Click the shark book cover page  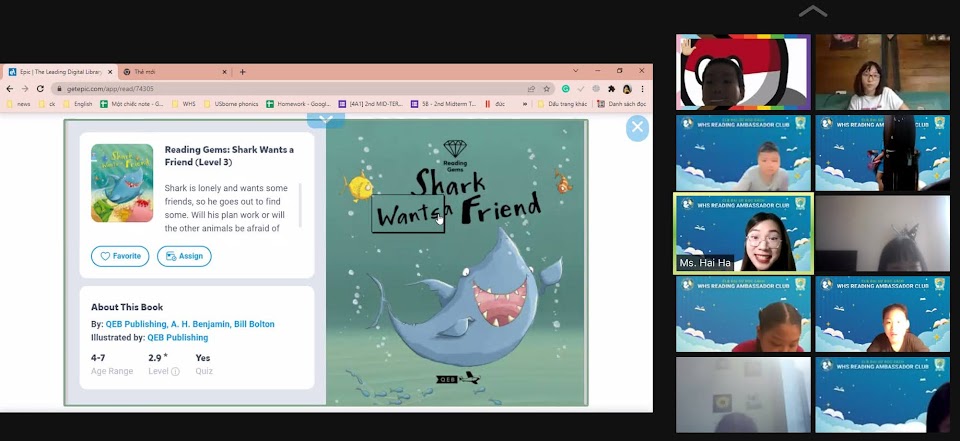(x=456, y=262)
